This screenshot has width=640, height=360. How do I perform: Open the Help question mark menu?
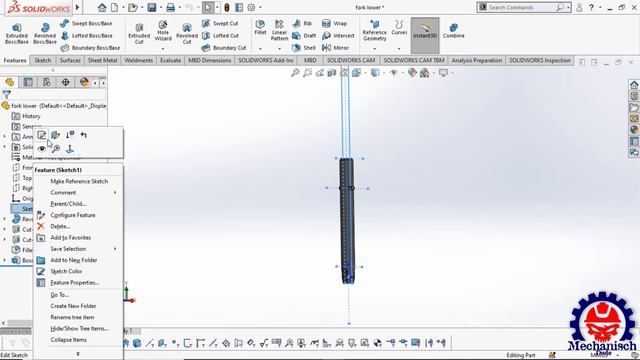pos(591,7)
